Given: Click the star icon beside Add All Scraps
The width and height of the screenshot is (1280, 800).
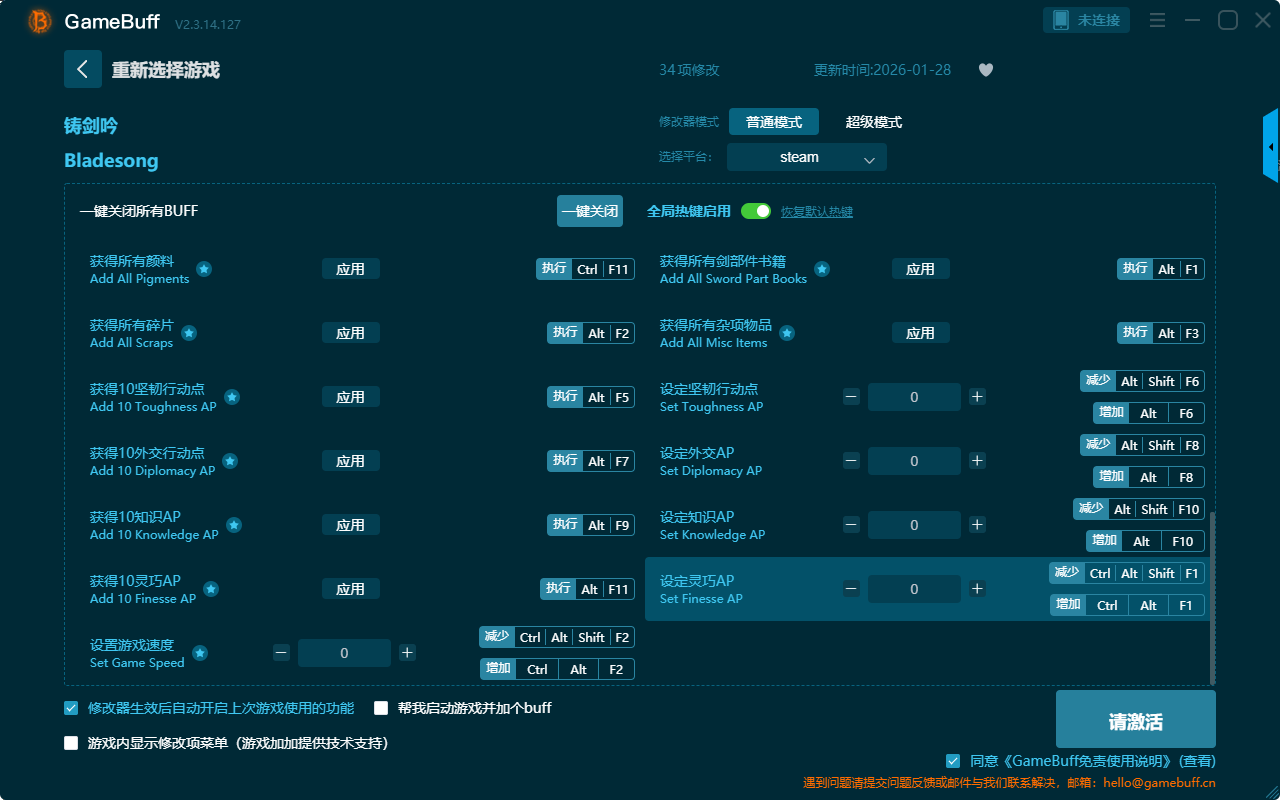Looking at the screenshot, I should point(188,333).
